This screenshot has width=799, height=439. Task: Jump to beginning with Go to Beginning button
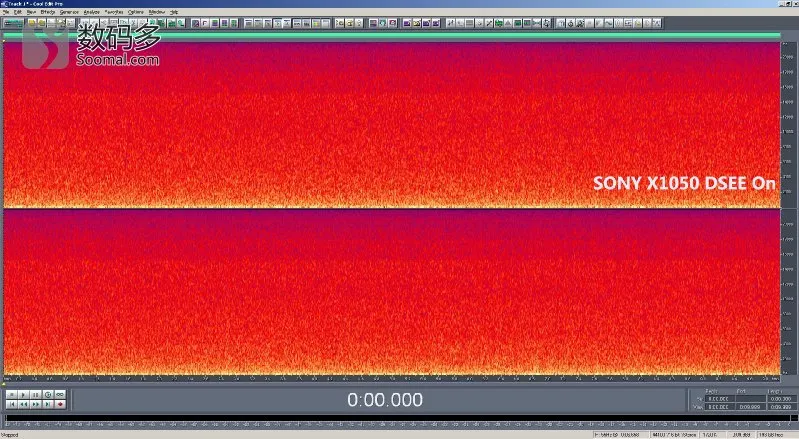point(12,404)
